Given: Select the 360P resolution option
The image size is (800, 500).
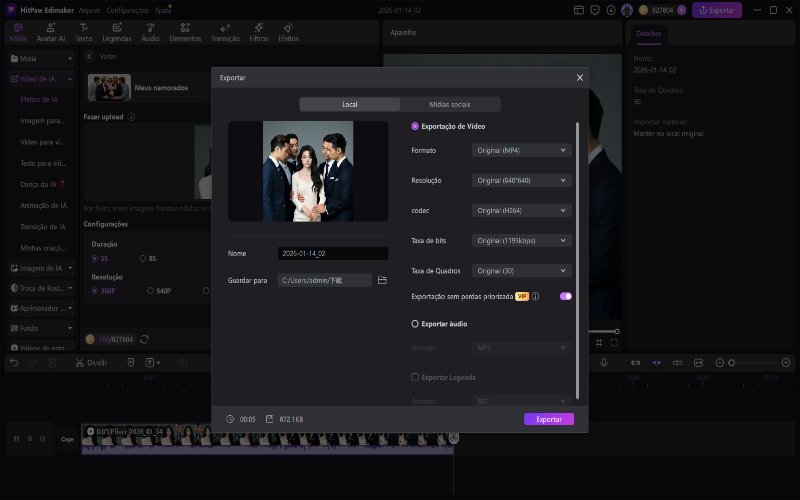Looking at the screenshot, I should click(x=95, y=291).
